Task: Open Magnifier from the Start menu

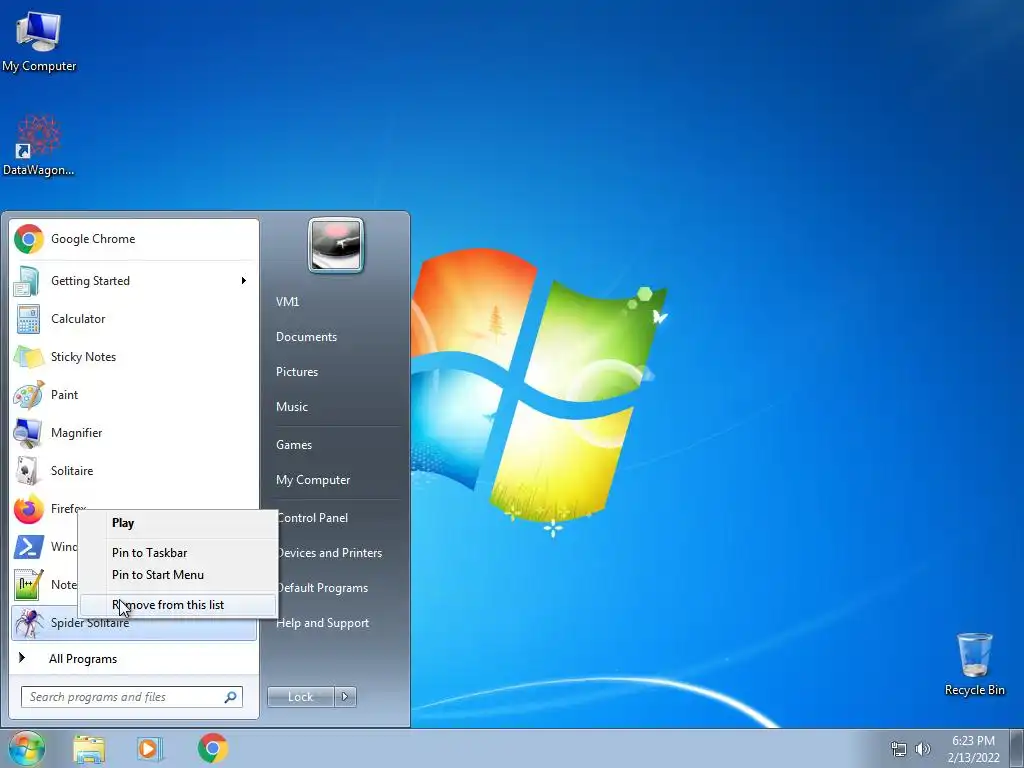Action: point(134,432)
